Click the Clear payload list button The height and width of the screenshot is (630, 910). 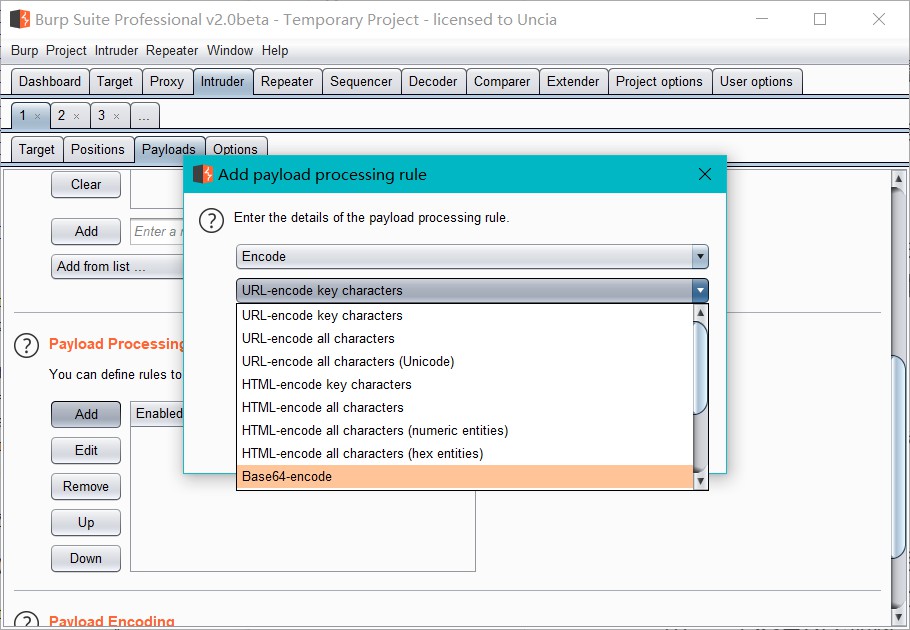(x=86, y=184)
